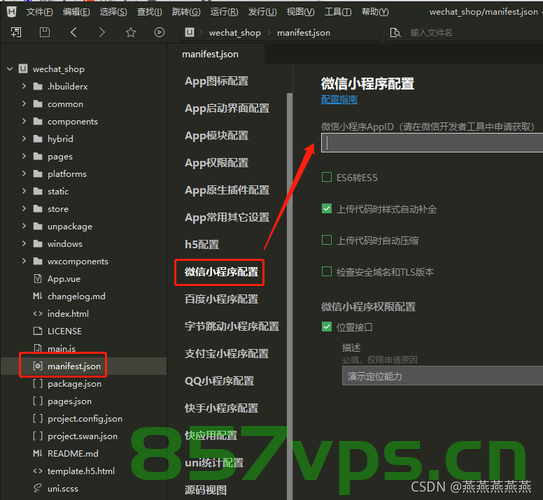Open the 文件(F) menu
The height and width of the screenshot is (500, 543).
(40, 12)
